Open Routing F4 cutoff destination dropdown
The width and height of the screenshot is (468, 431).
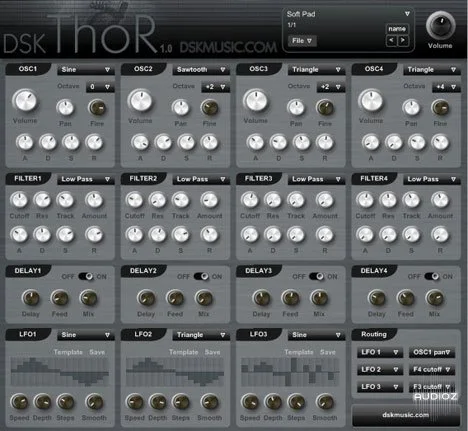pos(432,370)
